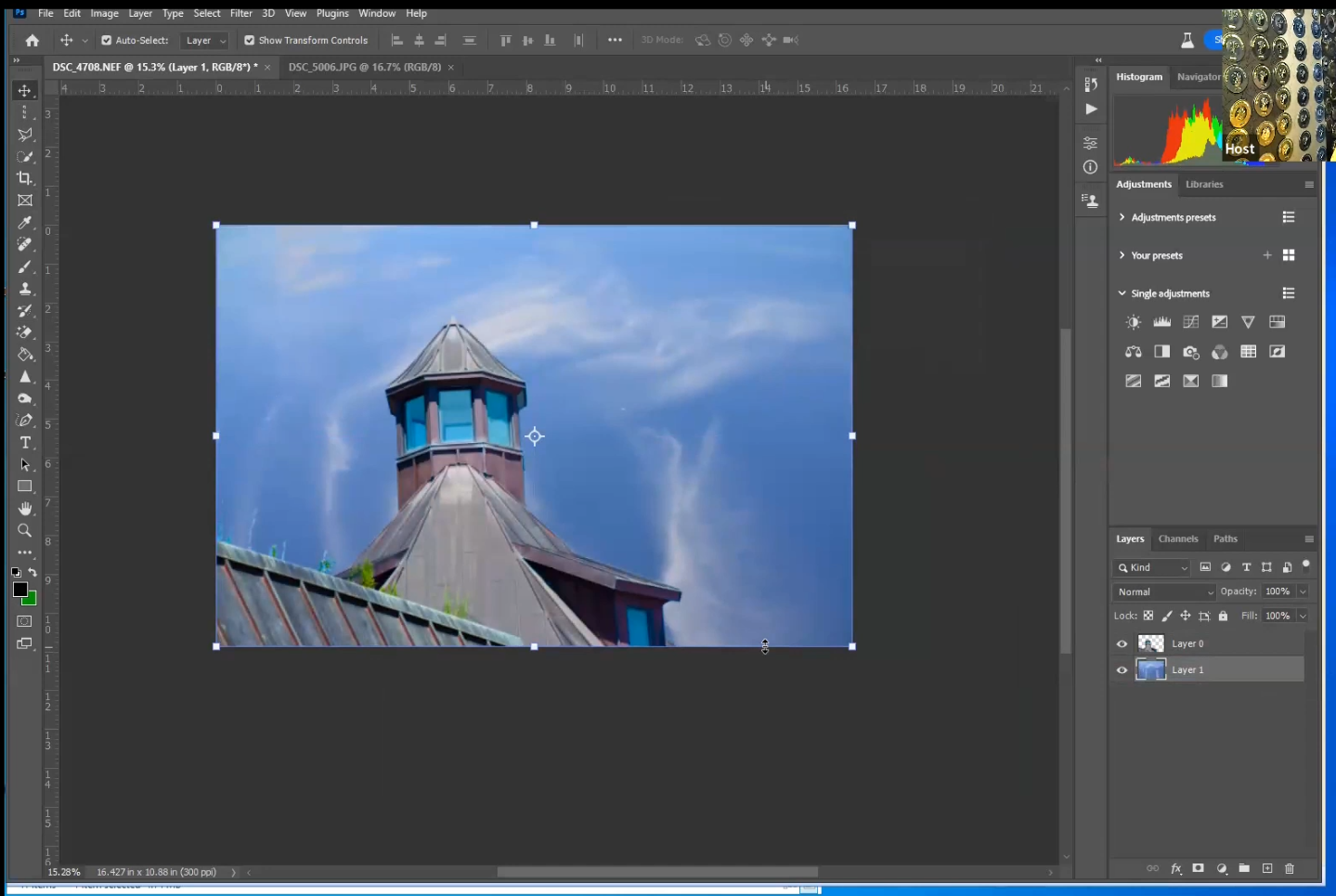The image size is (1336, 896).
Task: Select the Layer 1 thumbnail
Action: (1150, 669)
